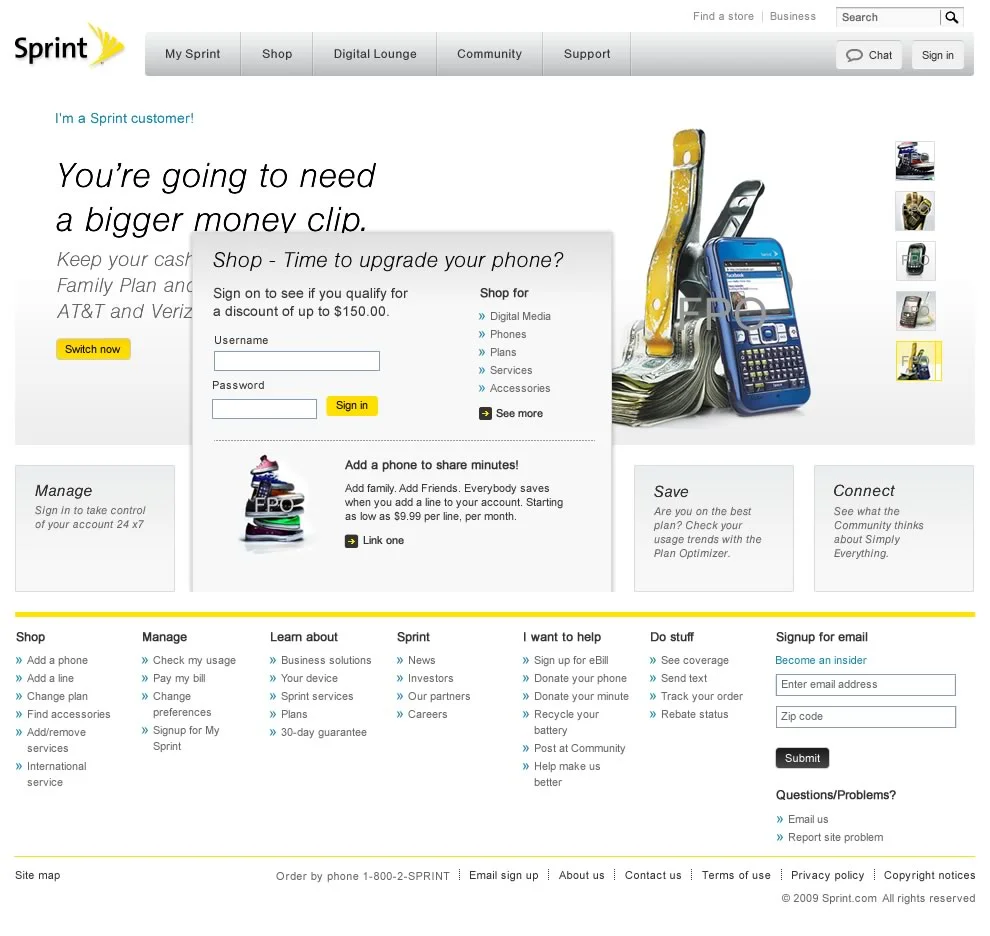Click the yellow Switch now button

coord(93,349)
